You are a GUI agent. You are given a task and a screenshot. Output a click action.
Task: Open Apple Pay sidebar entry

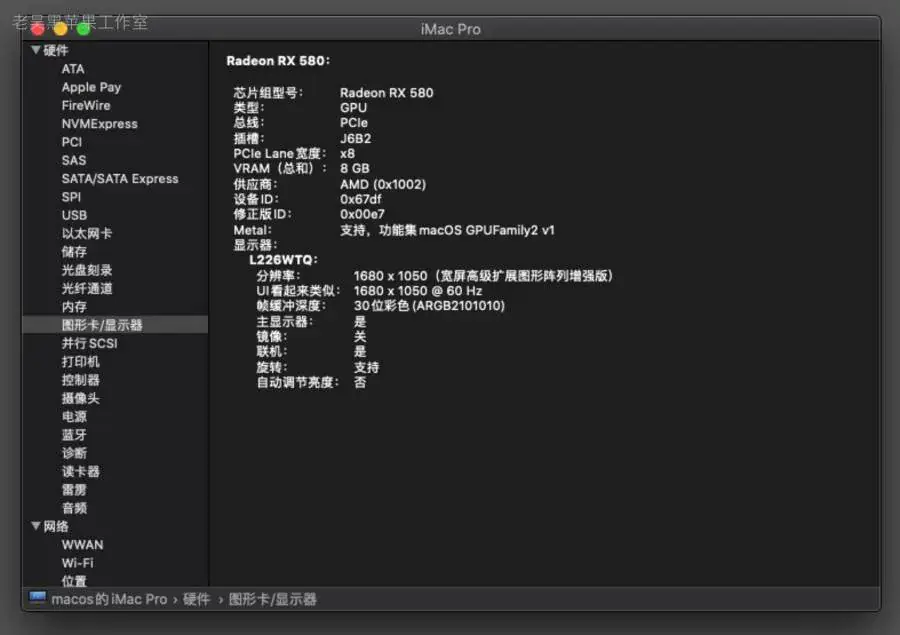coord(91,87)
